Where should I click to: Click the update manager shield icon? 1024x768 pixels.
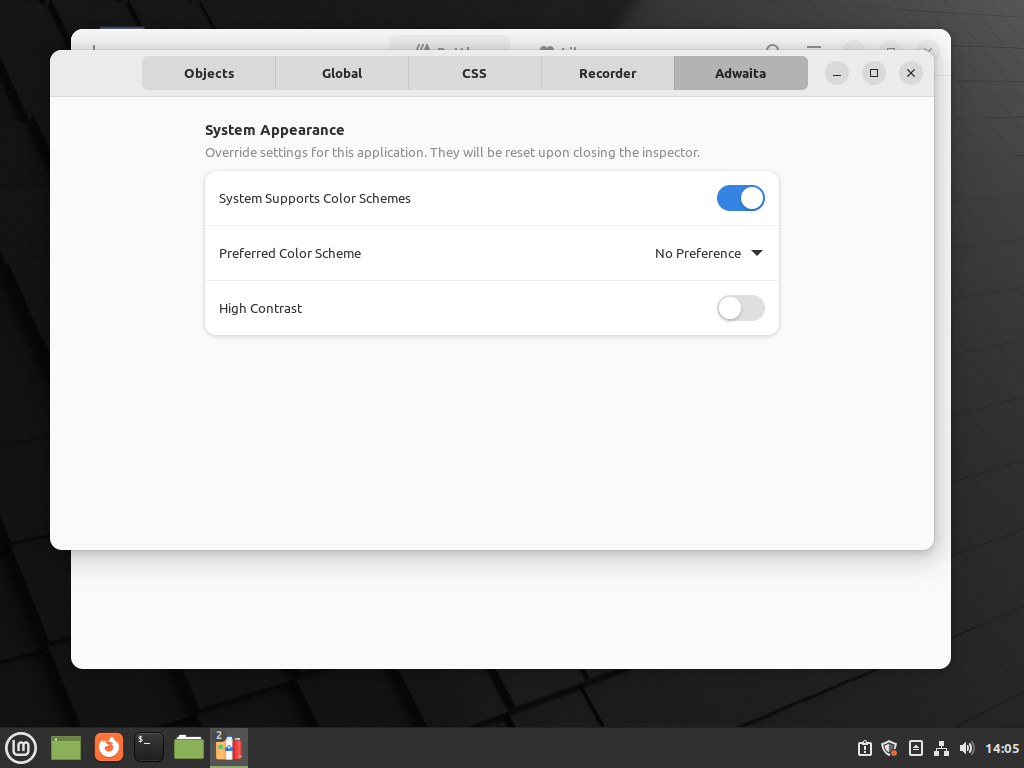point(889,748)
